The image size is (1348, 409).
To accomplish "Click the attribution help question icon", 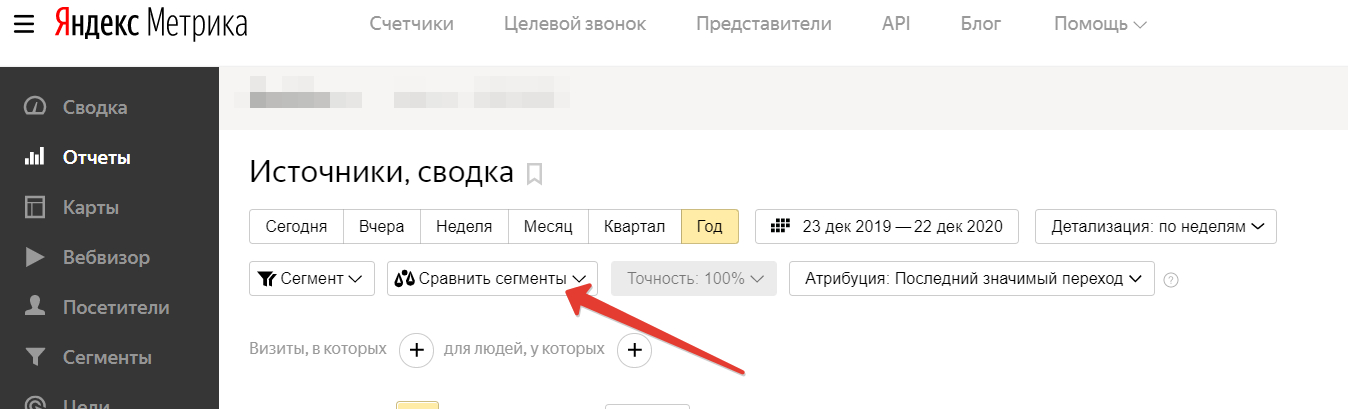I will 1171,280.
